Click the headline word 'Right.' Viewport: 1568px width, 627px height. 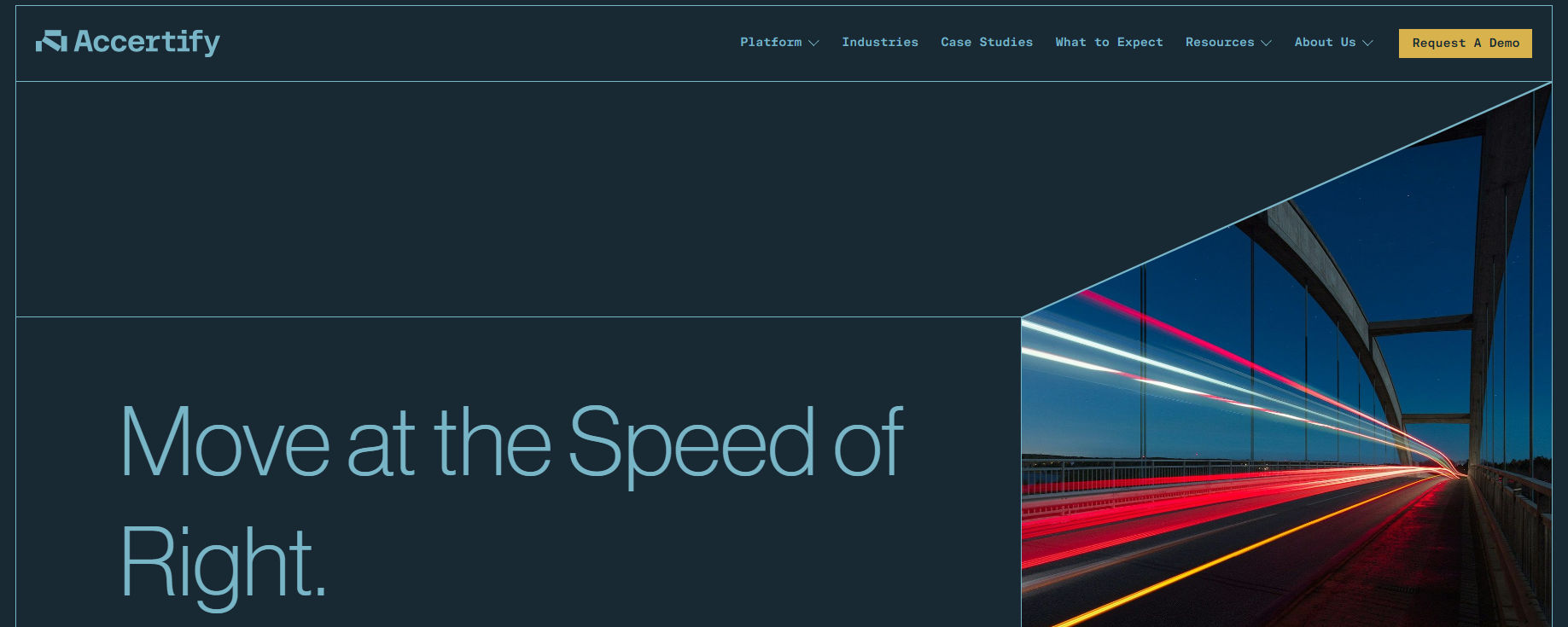(224, 563)
